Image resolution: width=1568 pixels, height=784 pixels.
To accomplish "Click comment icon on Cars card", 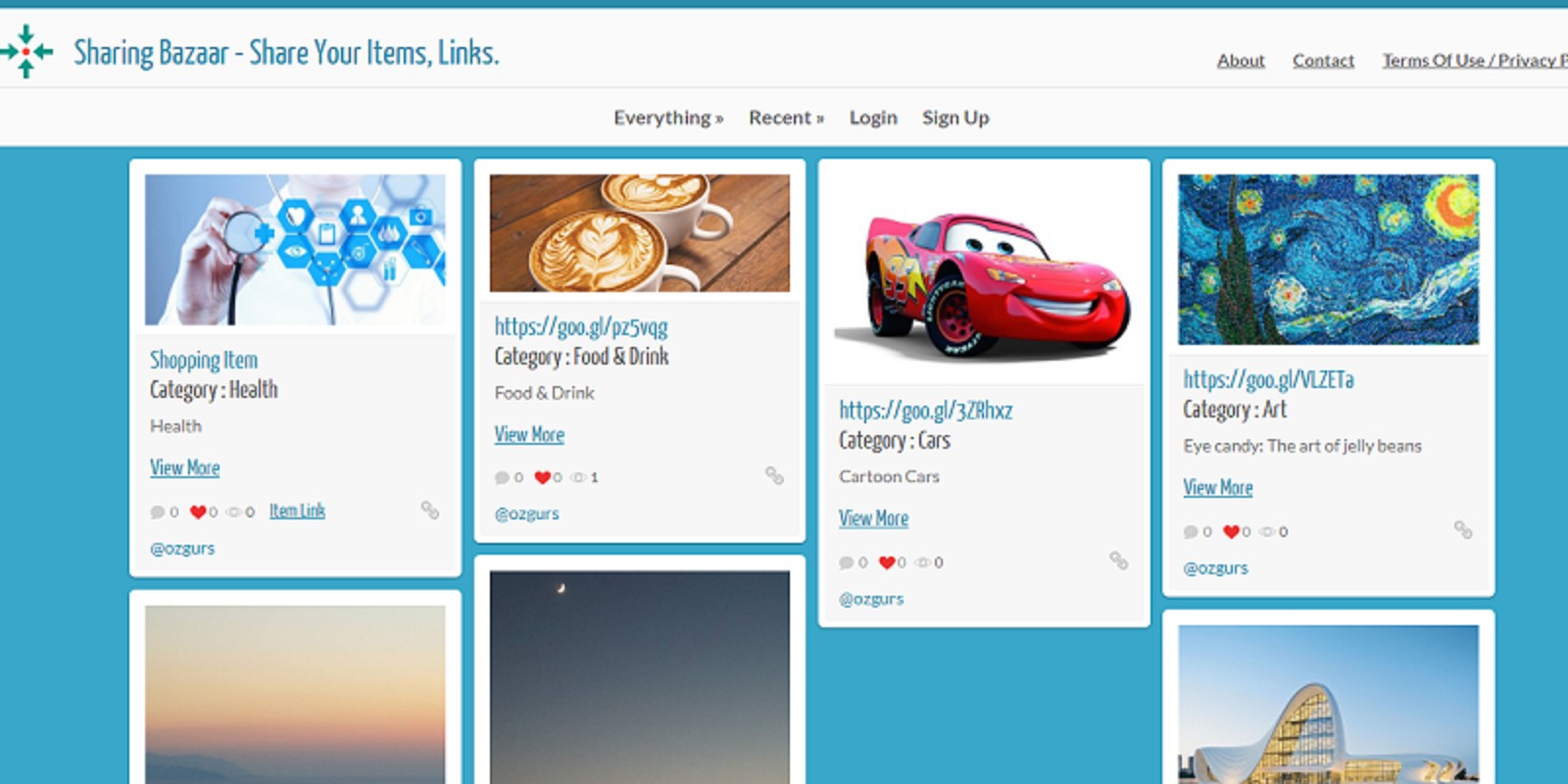I will tap(847, 563).
